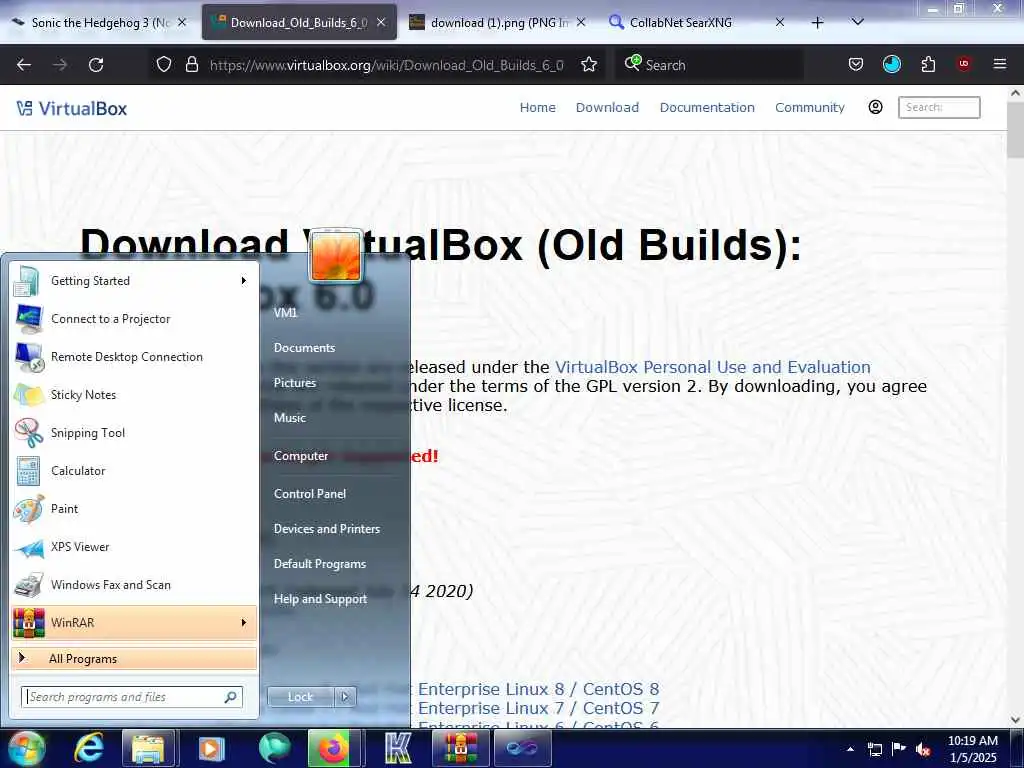
Task: Launch Calculator from Start menu
Action: point(134,471)
